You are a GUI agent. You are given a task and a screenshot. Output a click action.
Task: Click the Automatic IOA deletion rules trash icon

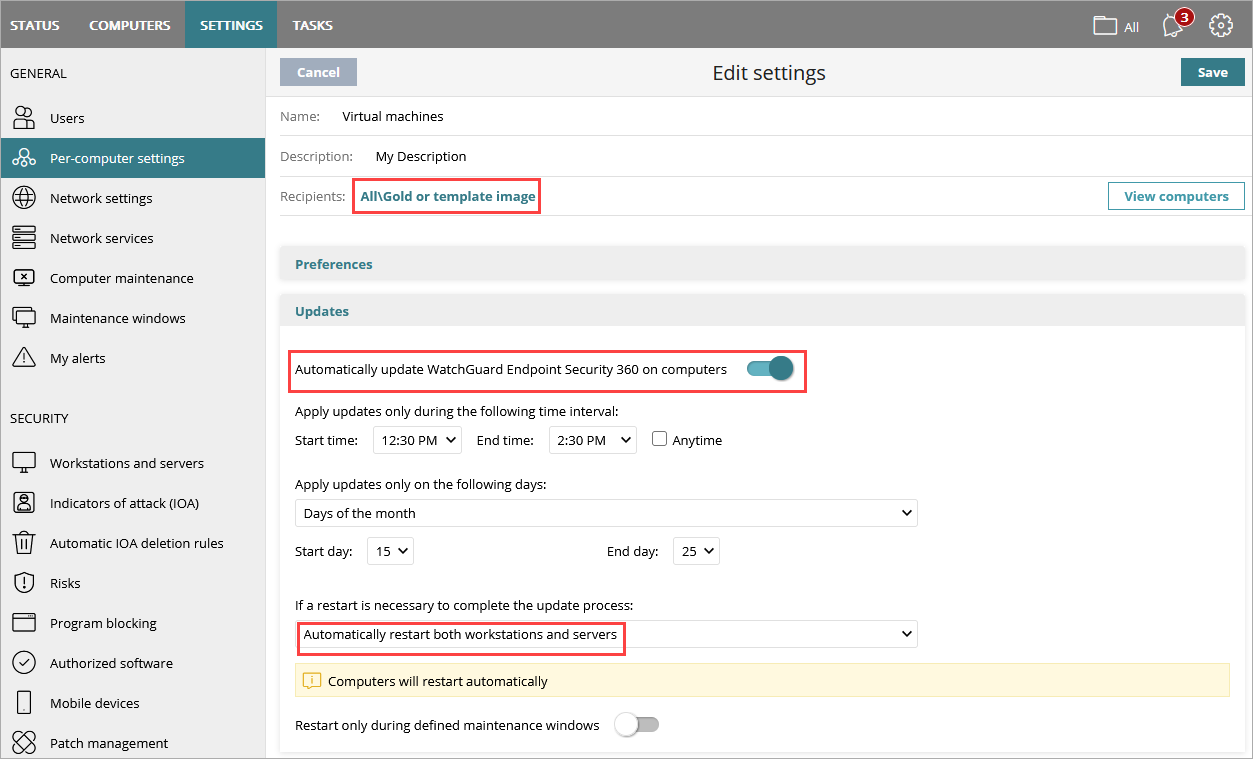pyautogui.click(x=24, y=543)
